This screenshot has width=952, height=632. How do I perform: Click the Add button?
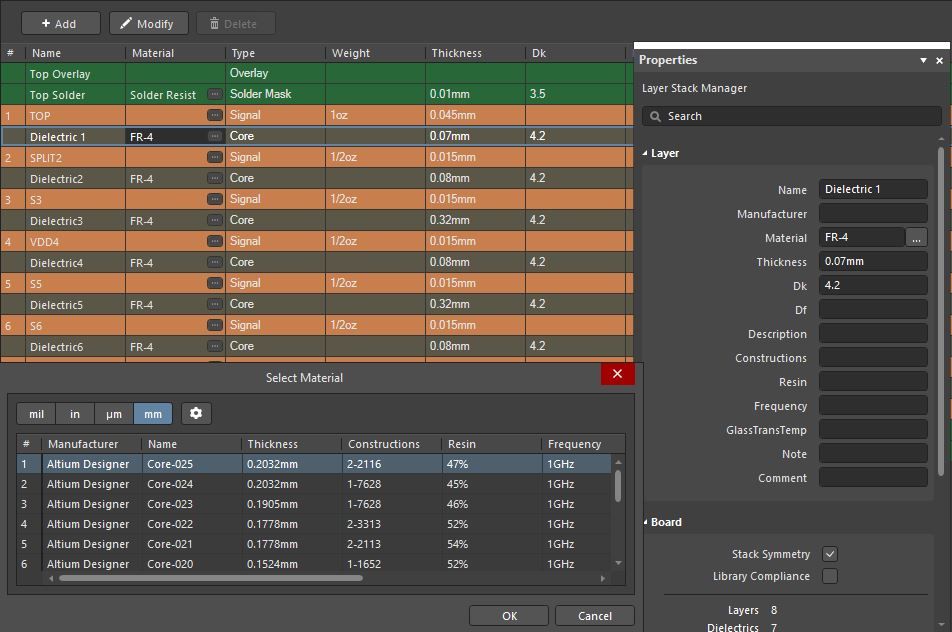tap(60, 23)
